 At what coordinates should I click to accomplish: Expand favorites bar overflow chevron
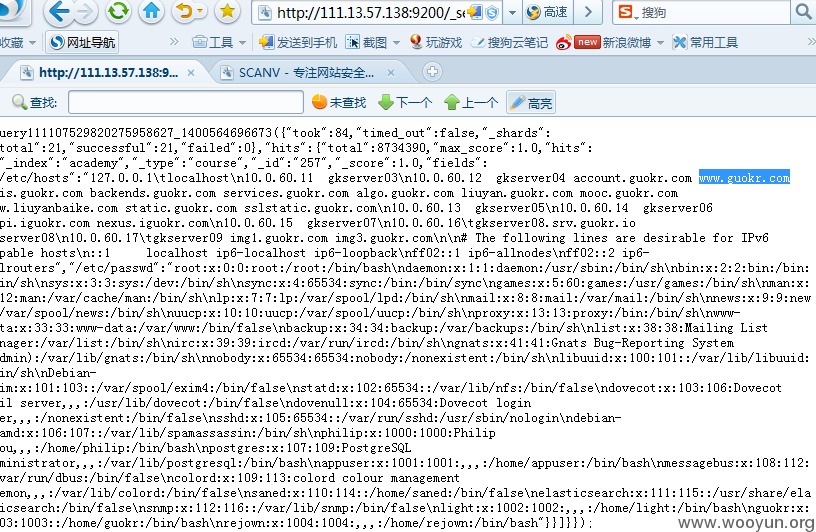pyautogui.click(x=174, y=42)
